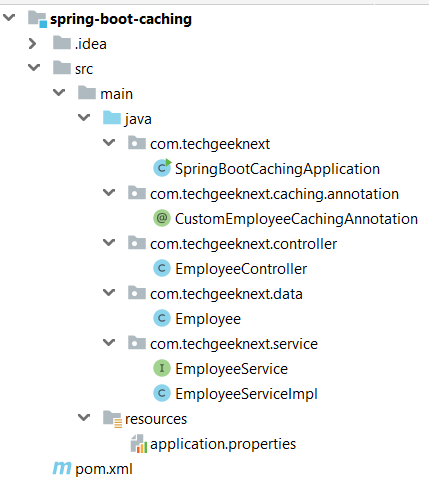The image size is (429, 483).
Task: Click the EmployeeService interface icon
Action: click(x=162, y=368)
